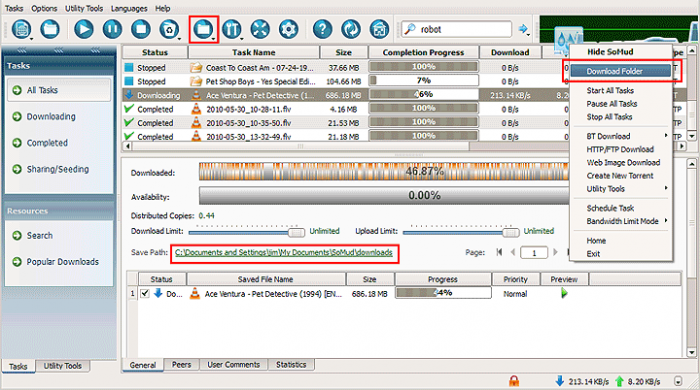Screen dimensions: 700x390
Task: Click the small icon at status bar right end
Action: 678,381
